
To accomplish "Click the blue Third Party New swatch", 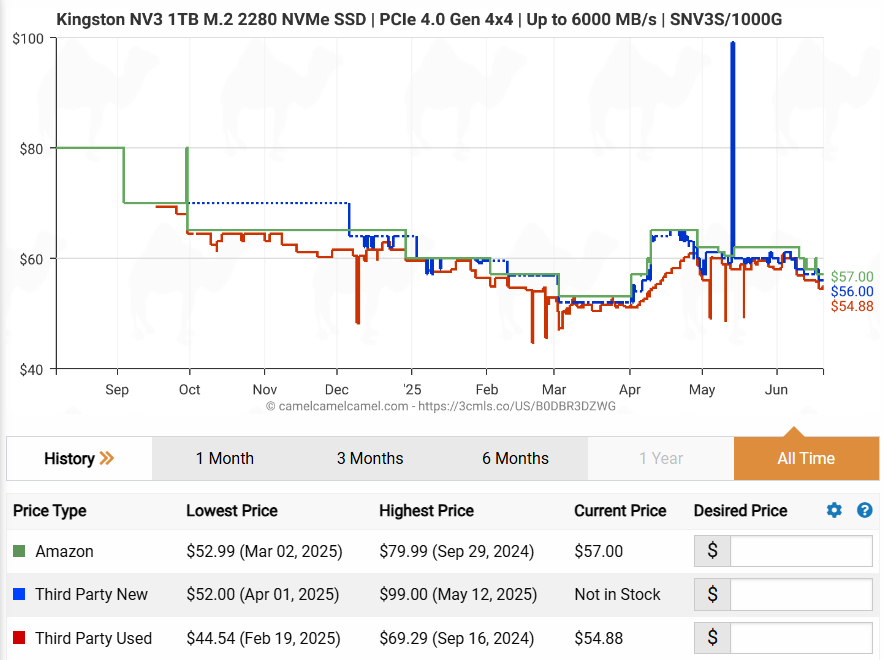I will coord(19,595).
